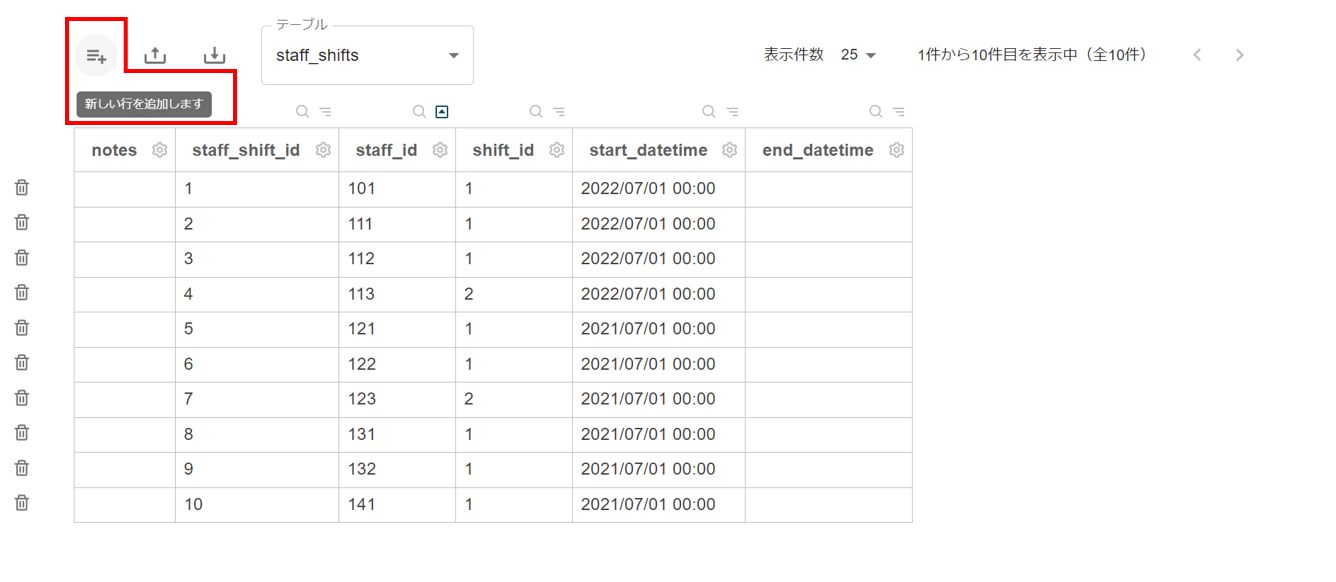Open sort/filter icon above staff_shift_id column
1336x582 pixels.
coord(325,112)
